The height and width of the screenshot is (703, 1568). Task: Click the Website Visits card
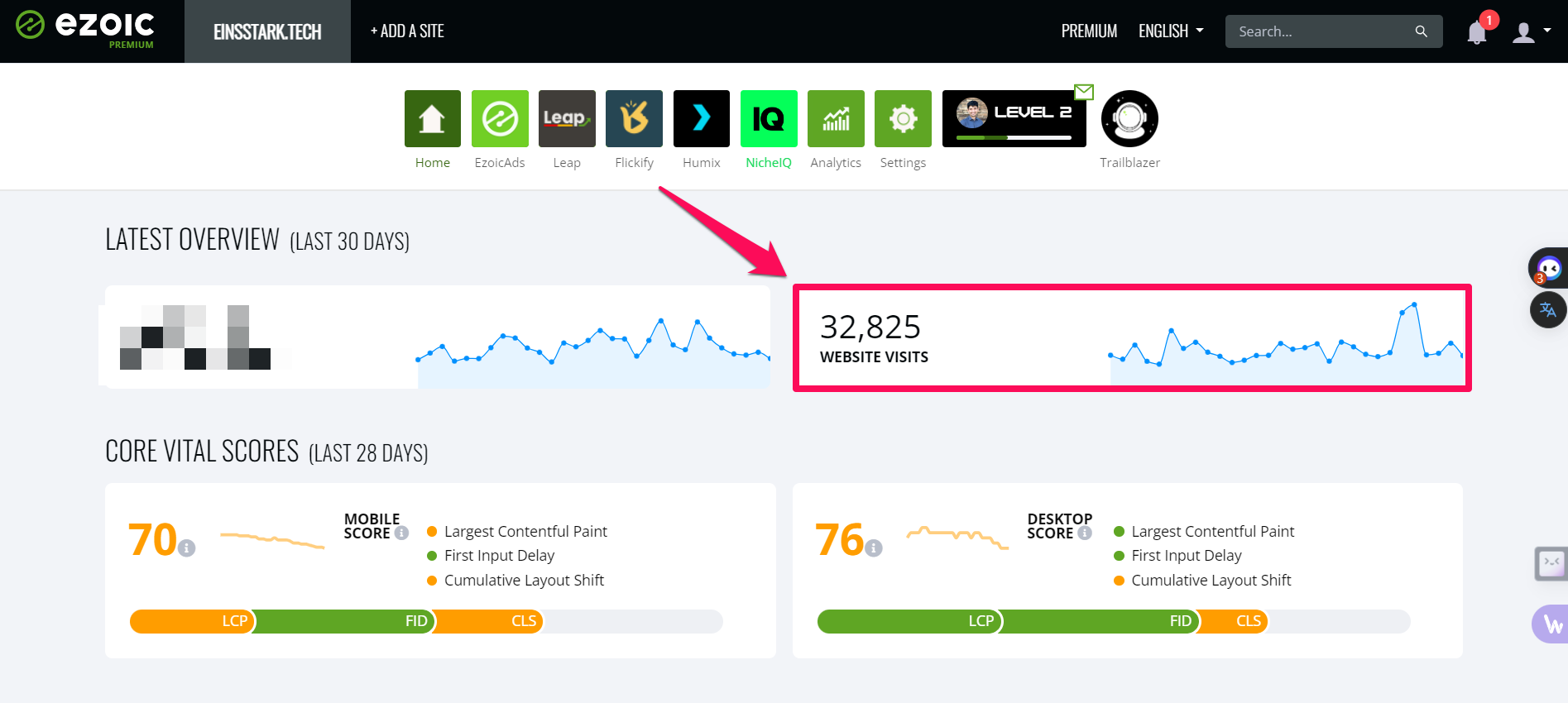coord(1132,337)
